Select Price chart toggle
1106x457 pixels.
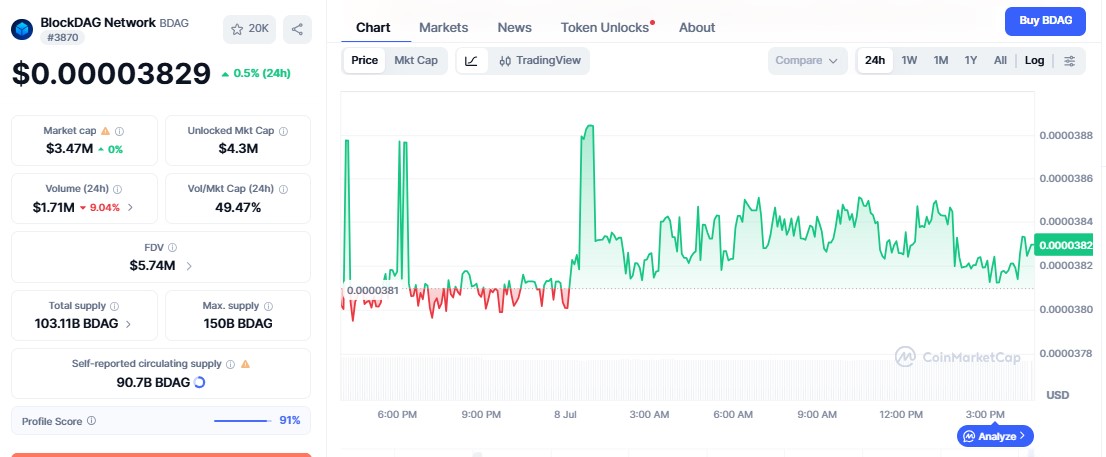point(365,61)
